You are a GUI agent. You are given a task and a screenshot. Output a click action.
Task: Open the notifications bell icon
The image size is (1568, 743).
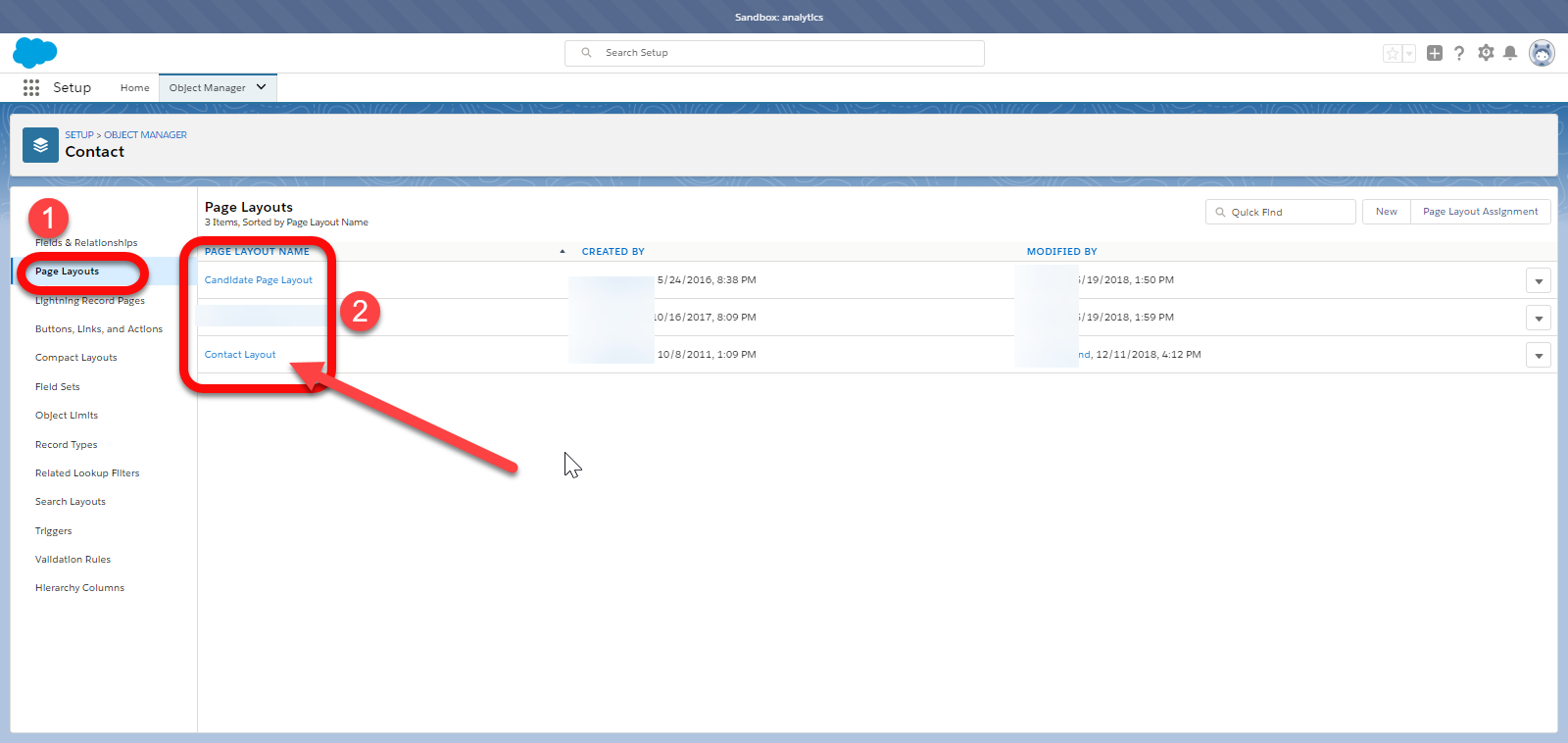pos(1510,53)
